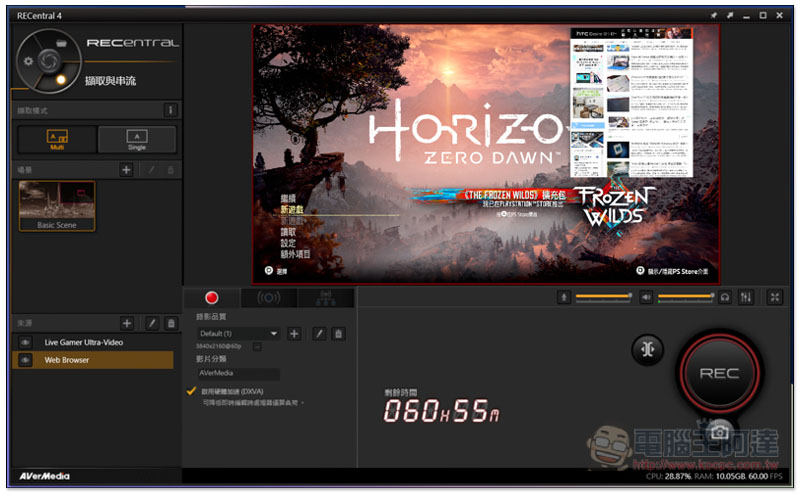Screen dimensions: 800x494
Task: Click the arrow icon beside the pin
Action: coord(730,15)
